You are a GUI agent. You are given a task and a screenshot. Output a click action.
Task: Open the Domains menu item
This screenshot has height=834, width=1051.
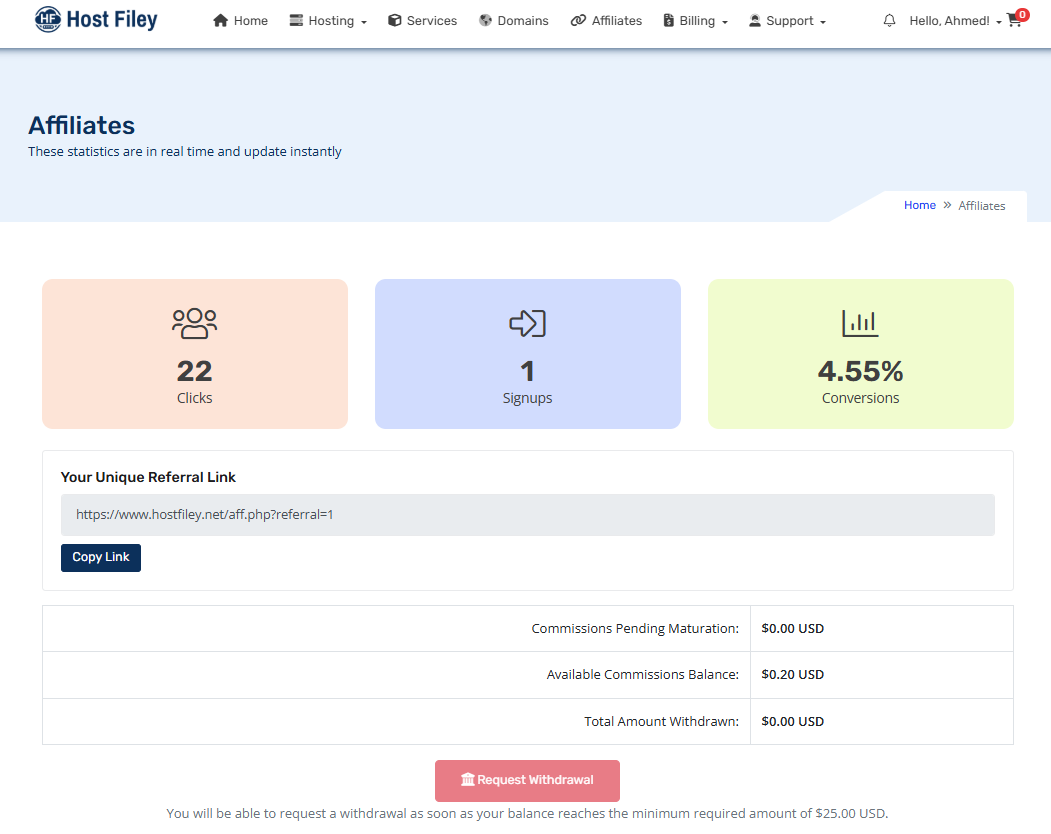[523, 21]
